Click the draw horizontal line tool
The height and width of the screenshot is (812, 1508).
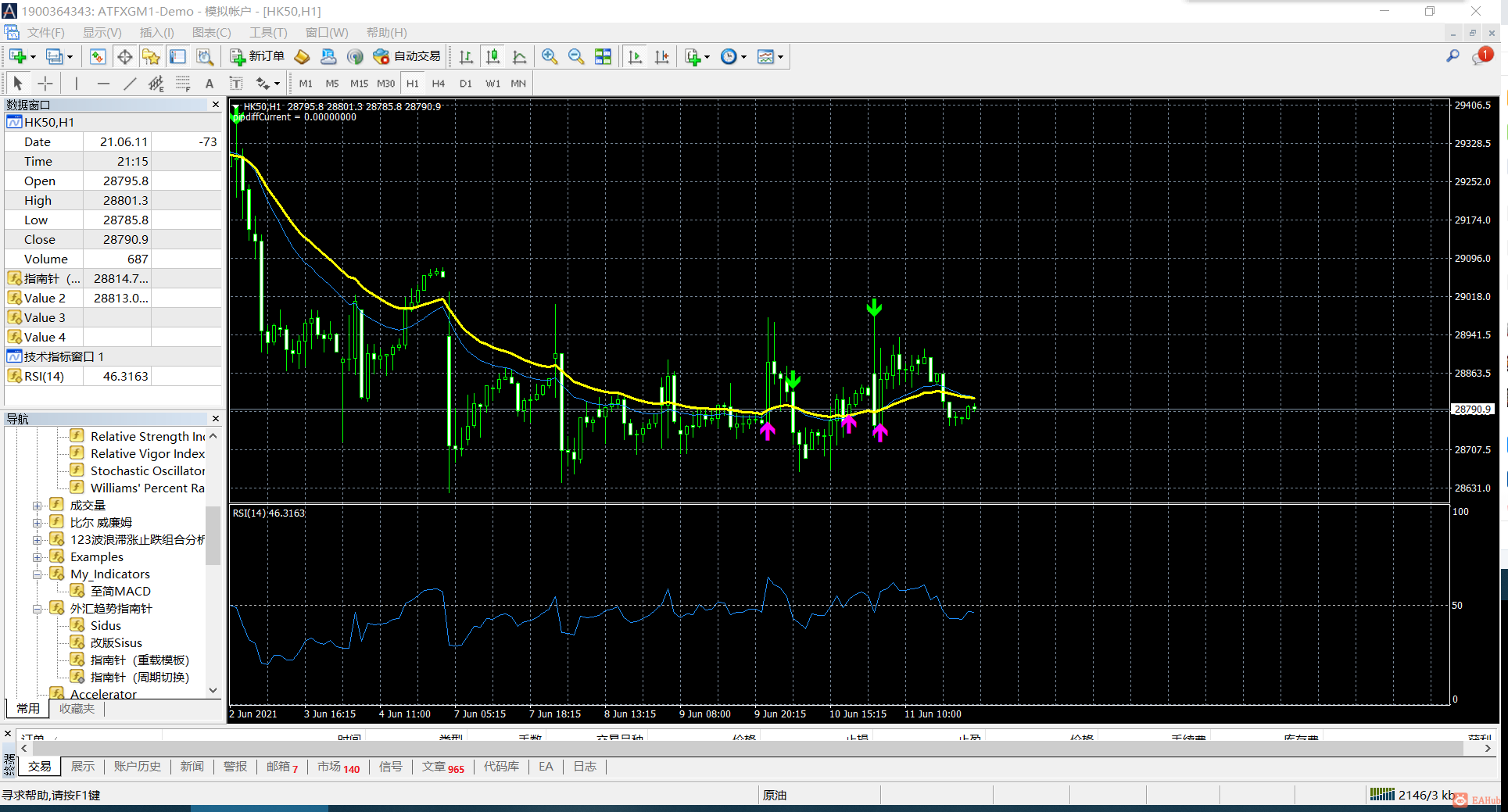pyautogui.click(x=103, y=84)
